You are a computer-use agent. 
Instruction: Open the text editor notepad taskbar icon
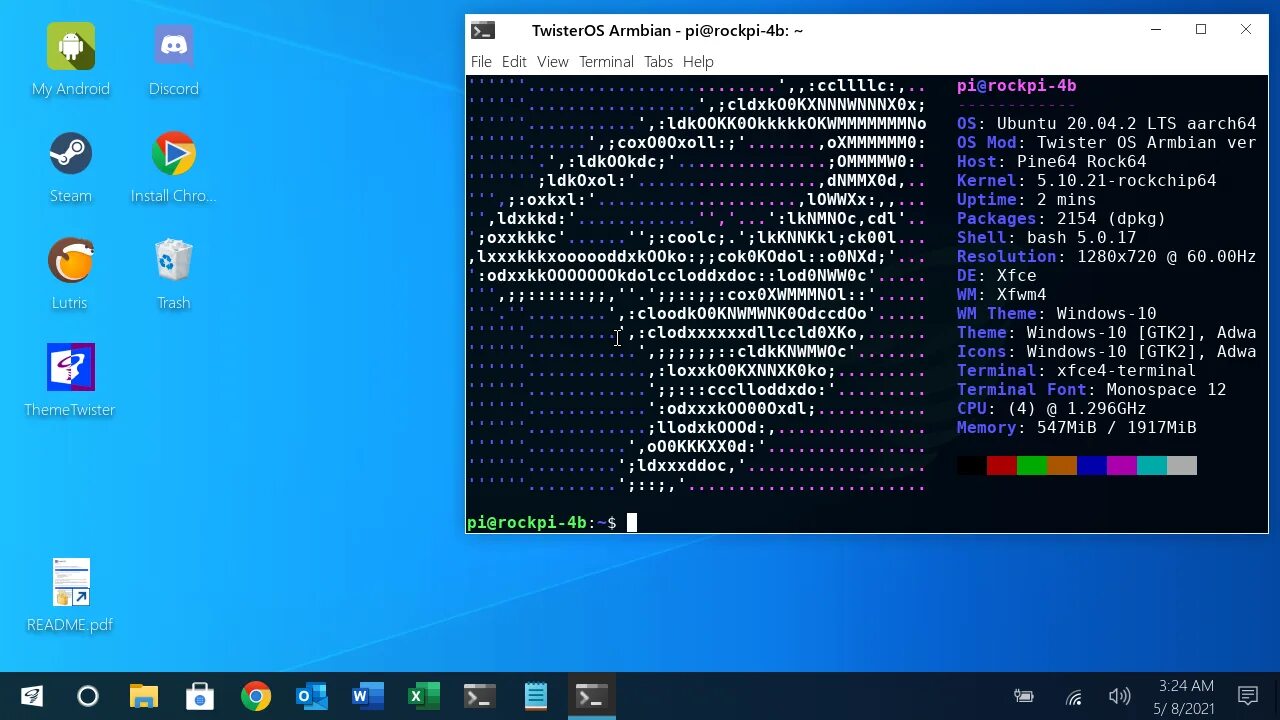tap(536, 696)
